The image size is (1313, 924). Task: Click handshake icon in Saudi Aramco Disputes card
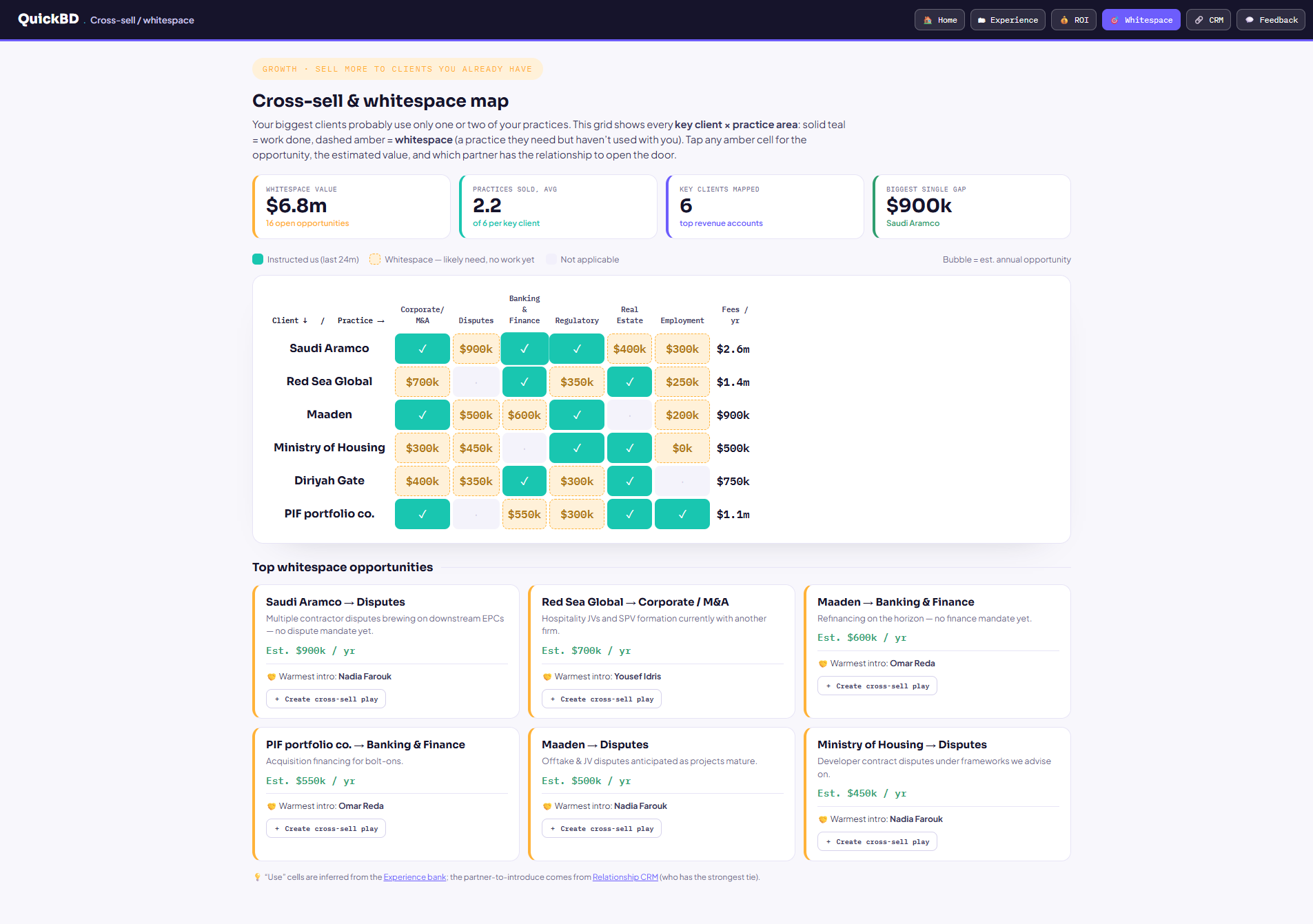[271, 677]
